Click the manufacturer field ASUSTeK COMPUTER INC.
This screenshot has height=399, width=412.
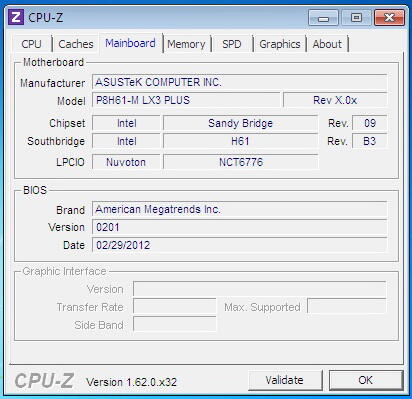pos(239,82)
